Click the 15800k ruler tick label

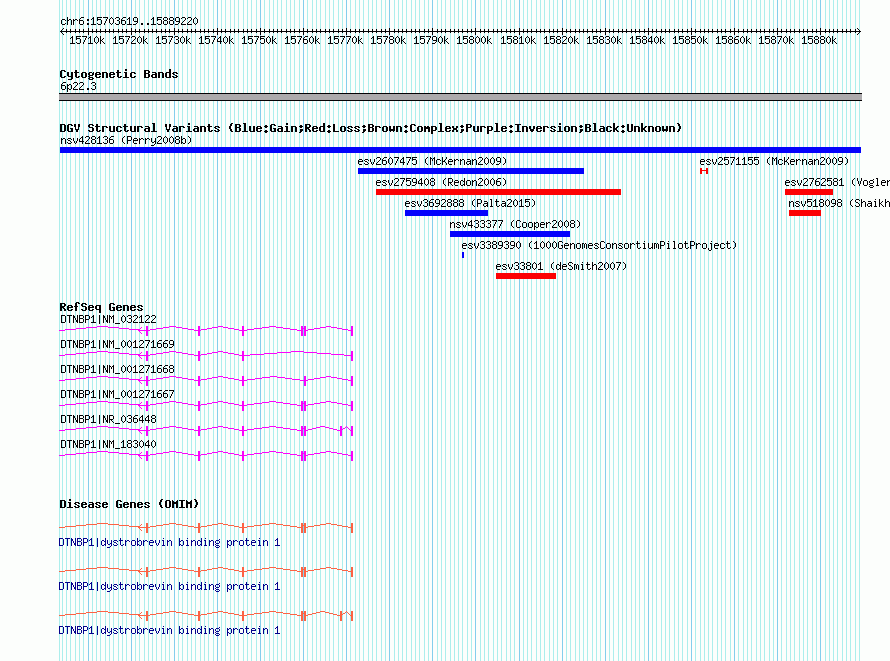click(x=474, y=40)
